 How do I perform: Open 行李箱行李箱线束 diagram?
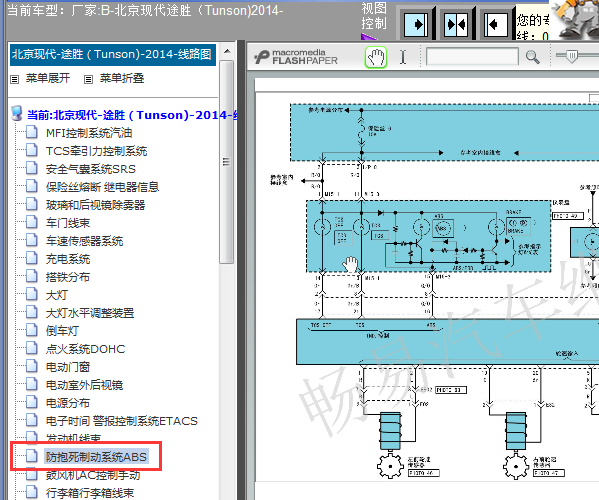(90, 493)
